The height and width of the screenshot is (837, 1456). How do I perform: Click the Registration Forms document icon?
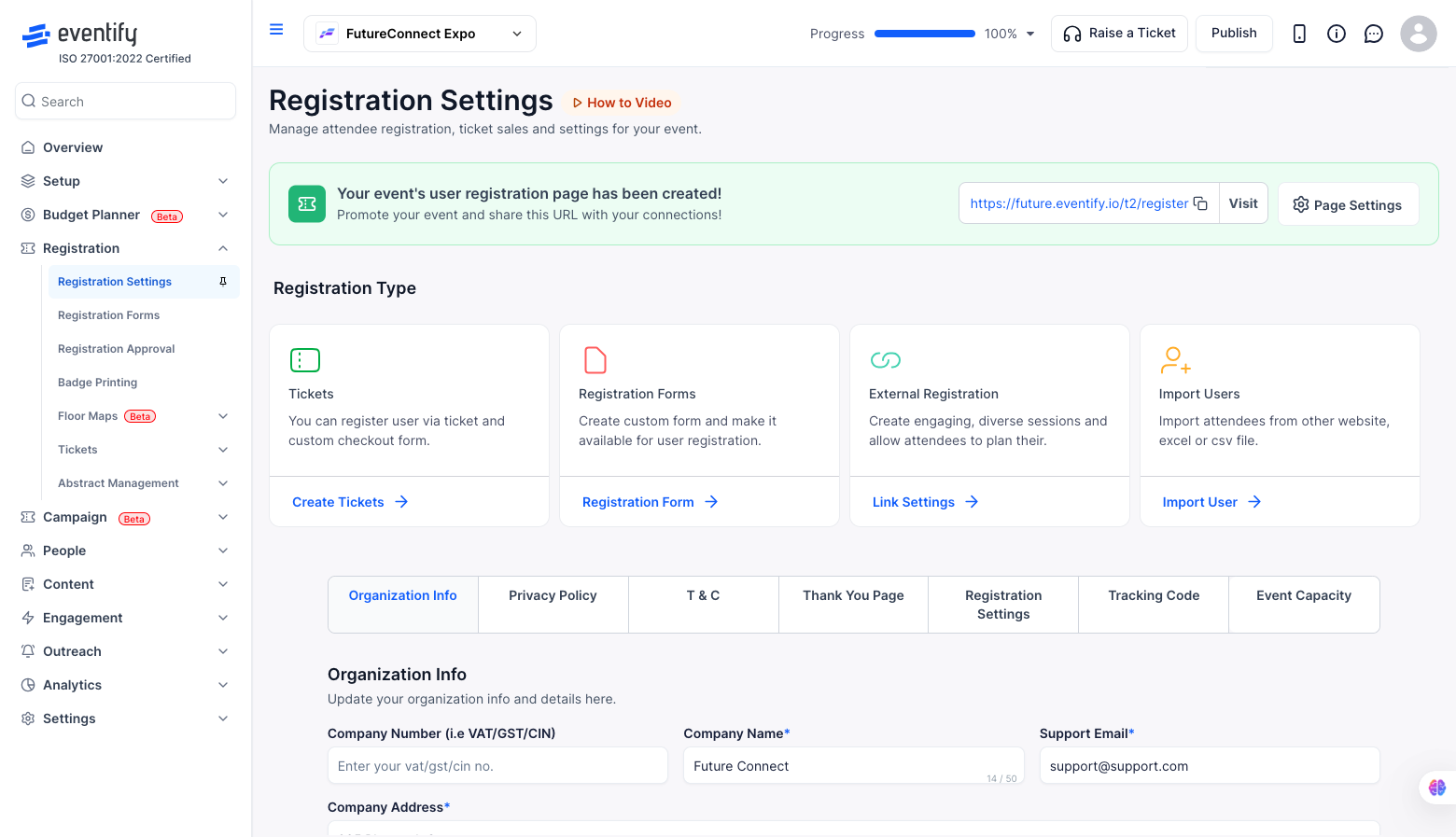(x=595, y=360)
